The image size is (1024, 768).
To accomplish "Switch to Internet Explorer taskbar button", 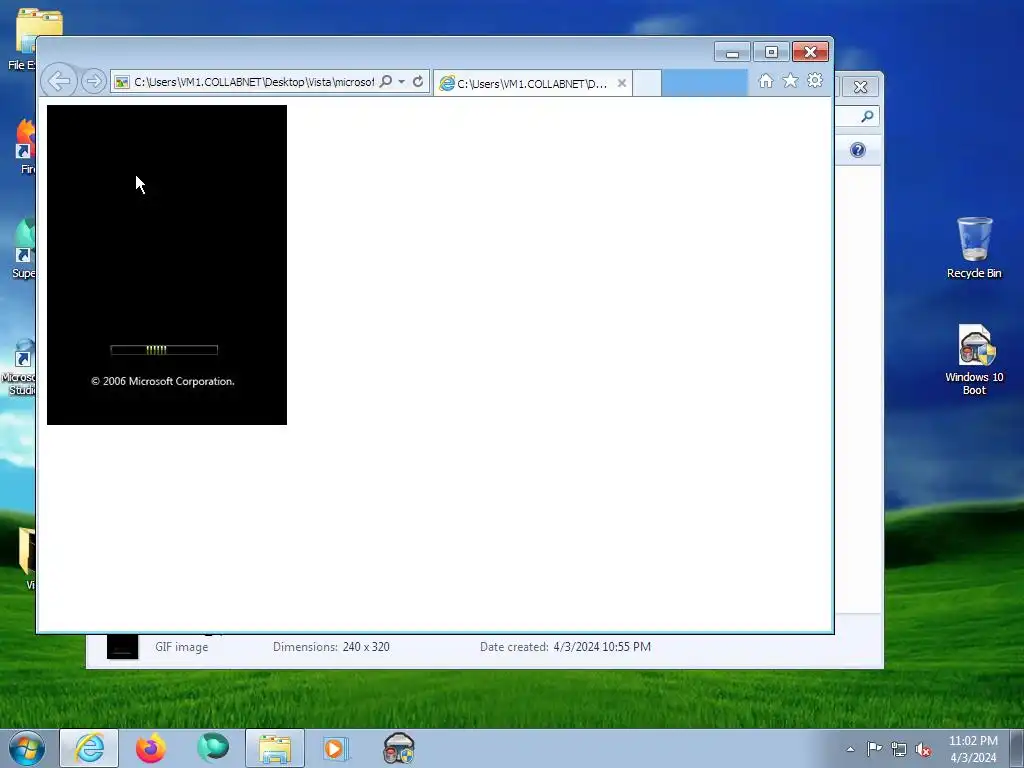I will pos(89,748).
